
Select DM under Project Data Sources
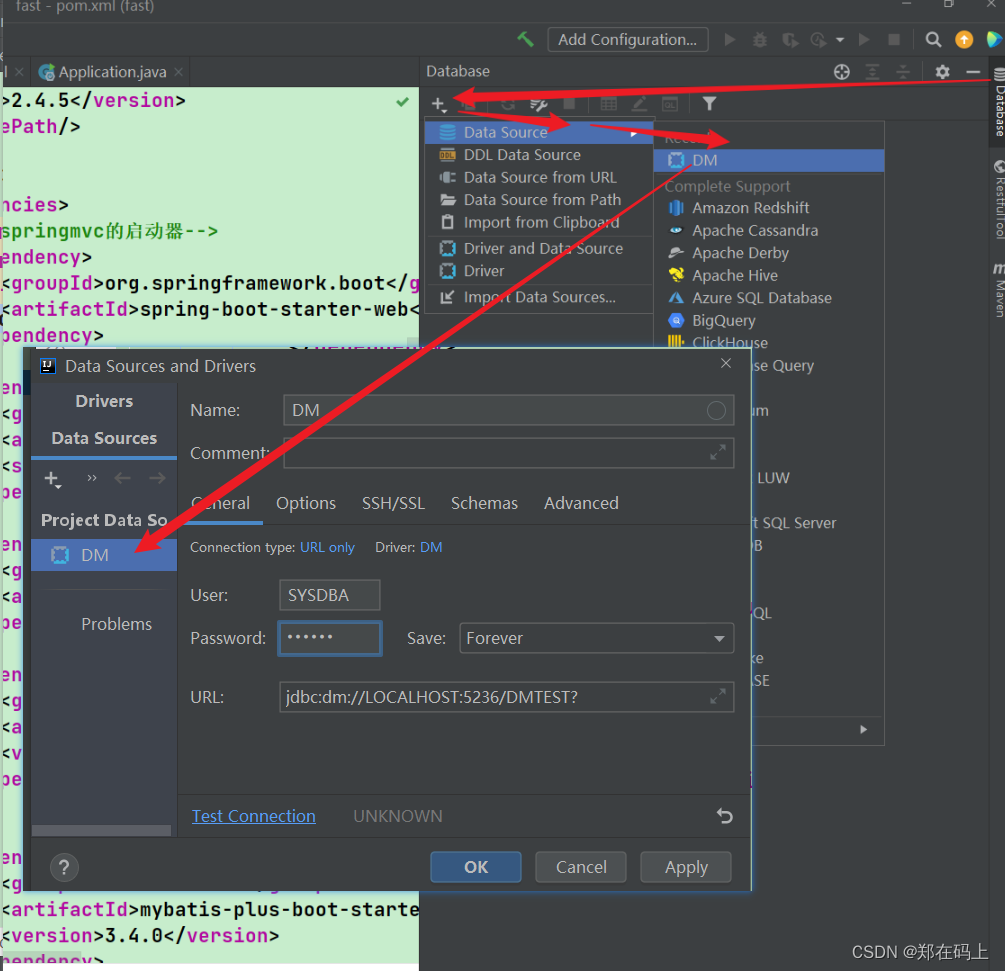pyautogui.click(x=104, y=555)
